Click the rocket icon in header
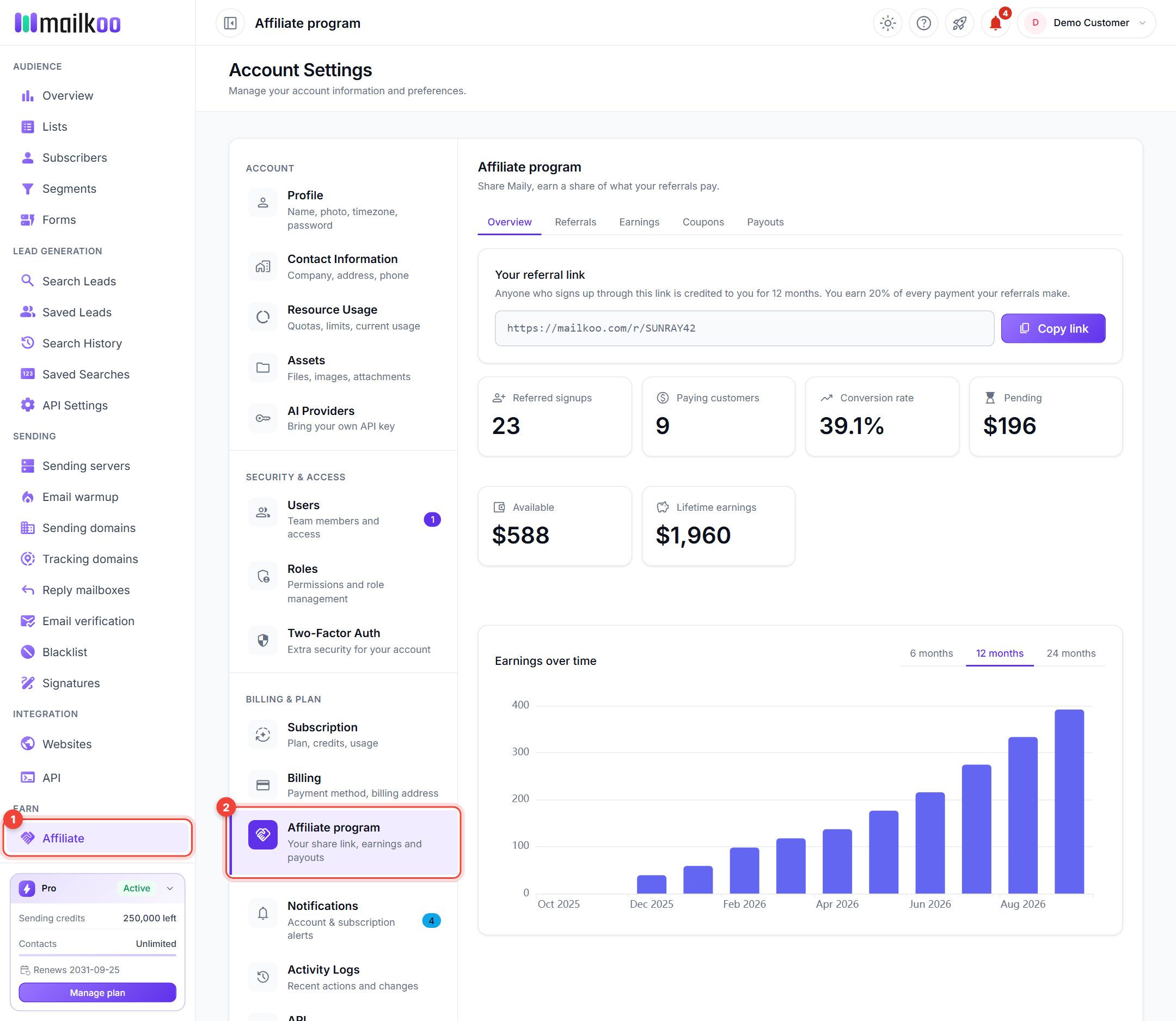 [x=959, y=23]
